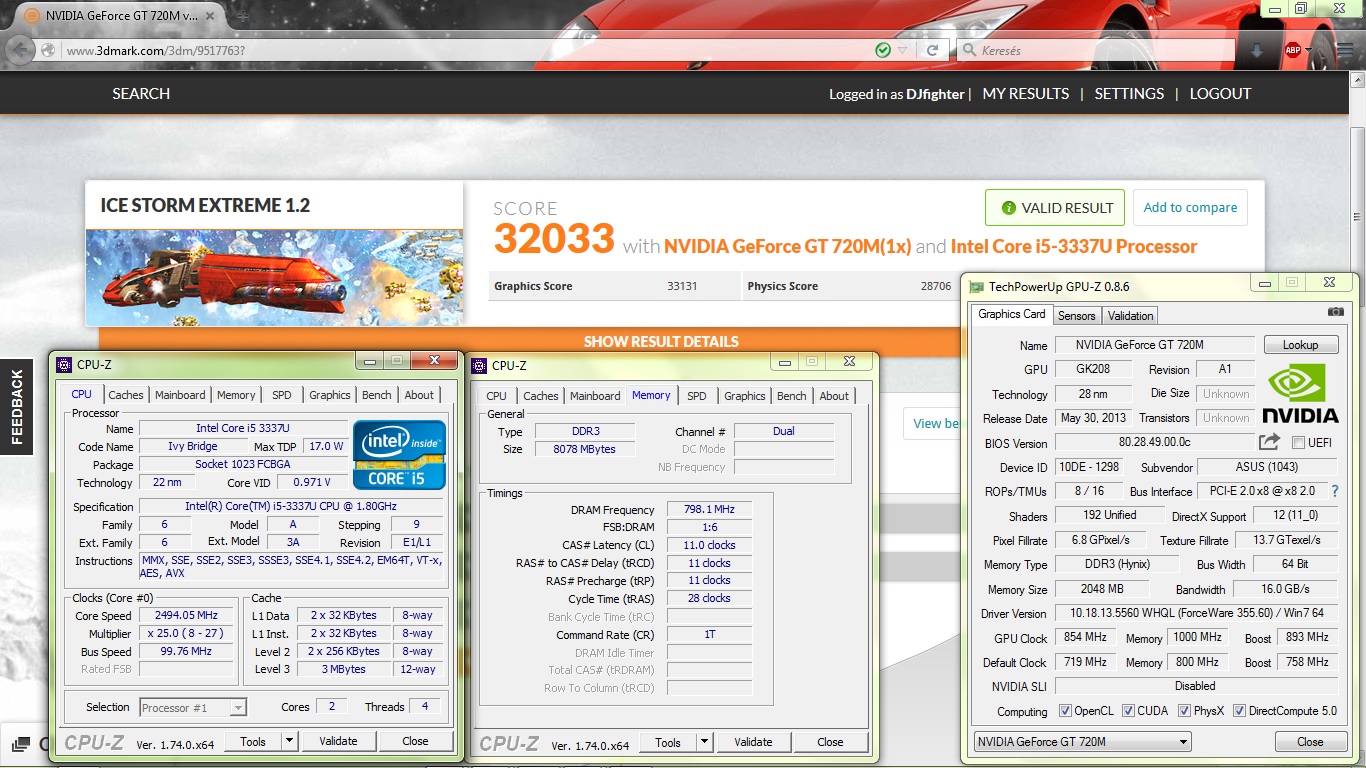This screenshot has height=768, width=1366.
Task: Click the NVIDIA GeForce GT 720M(1x) link
Action: pos(788,246)
